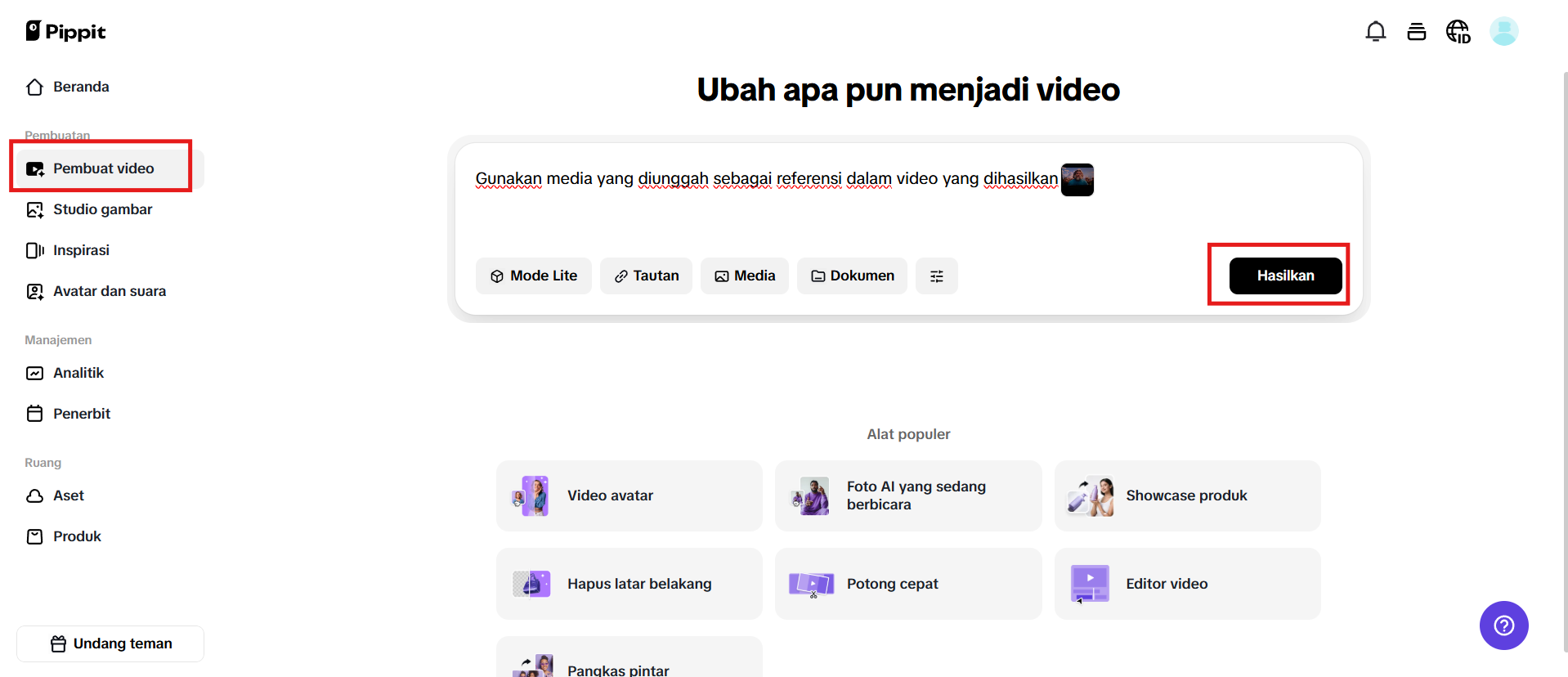
Task: Click the Tautan link button
Action: click(x=646, y=276)
